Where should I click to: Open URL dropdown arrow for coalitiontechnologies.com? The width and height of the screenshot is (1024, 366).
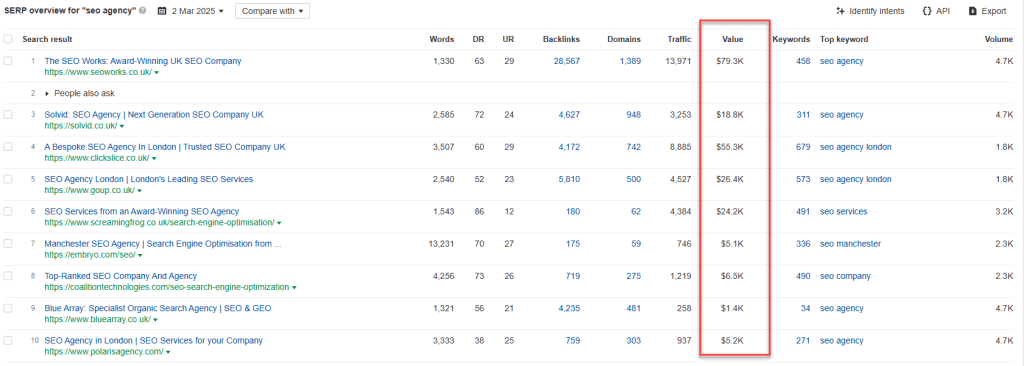pos(294,287)
